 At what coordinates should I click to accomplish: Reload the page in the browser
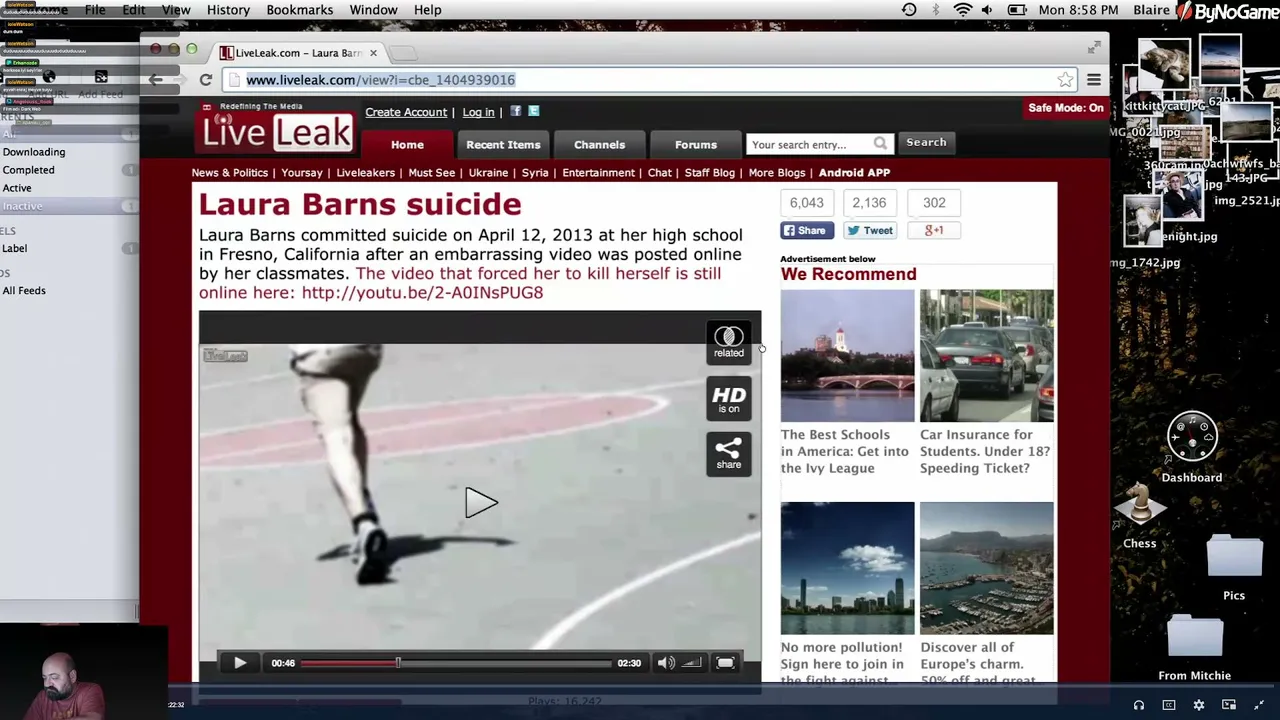pos(205,80)
